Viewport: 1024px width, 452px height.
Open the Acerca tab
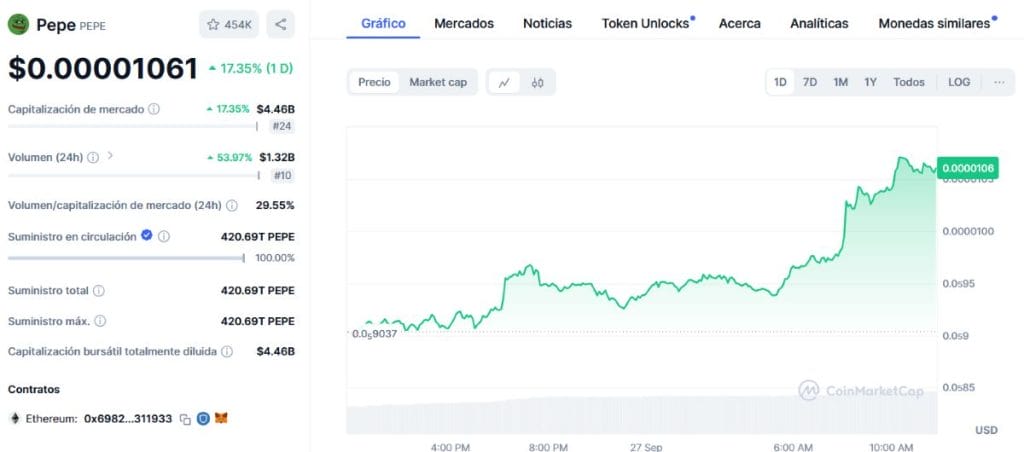click(x=739, y=24)
